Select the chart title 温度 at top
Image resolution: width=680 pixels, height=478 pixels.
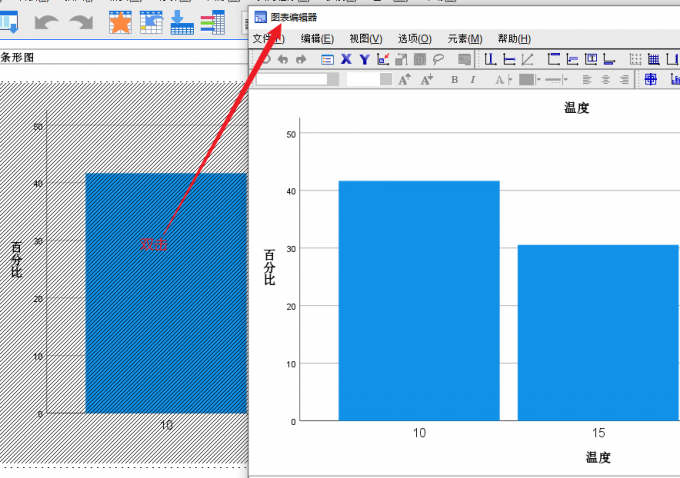[577, 108]
